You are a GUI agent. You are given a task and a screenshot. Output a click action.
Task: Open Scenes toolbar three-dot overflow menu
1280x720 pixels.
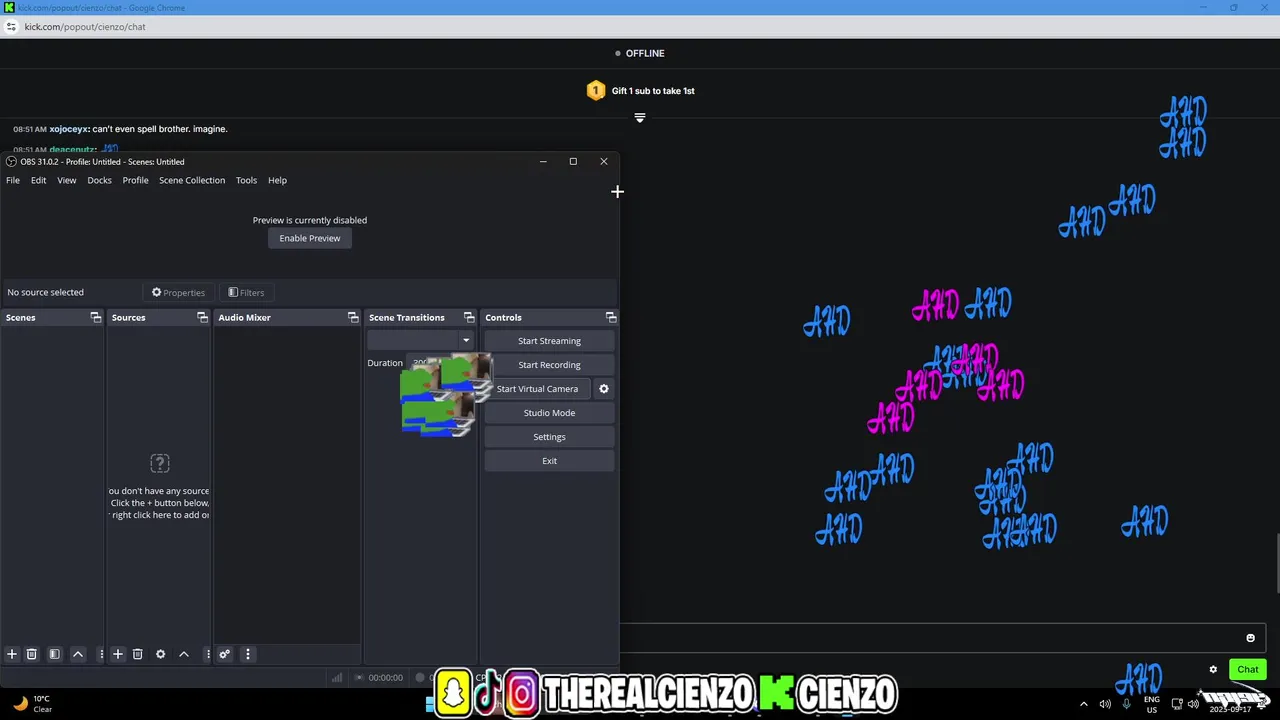coord(101,654)
